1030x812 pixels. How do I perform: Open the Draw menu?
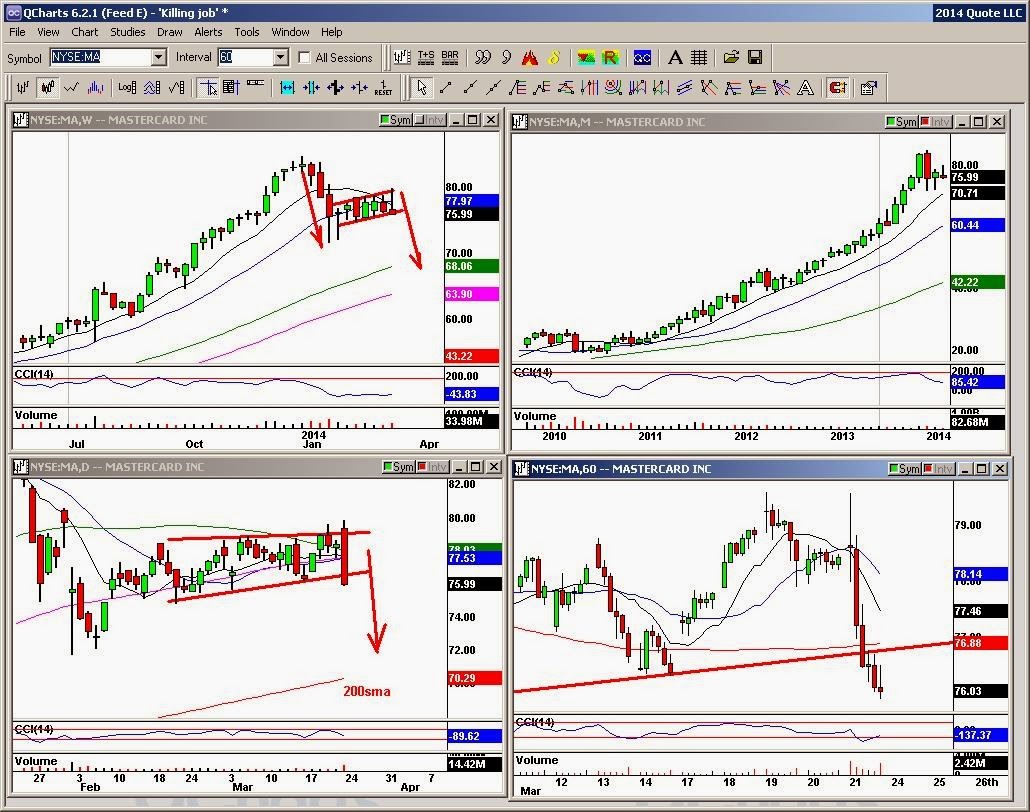[x=169, y=32]
